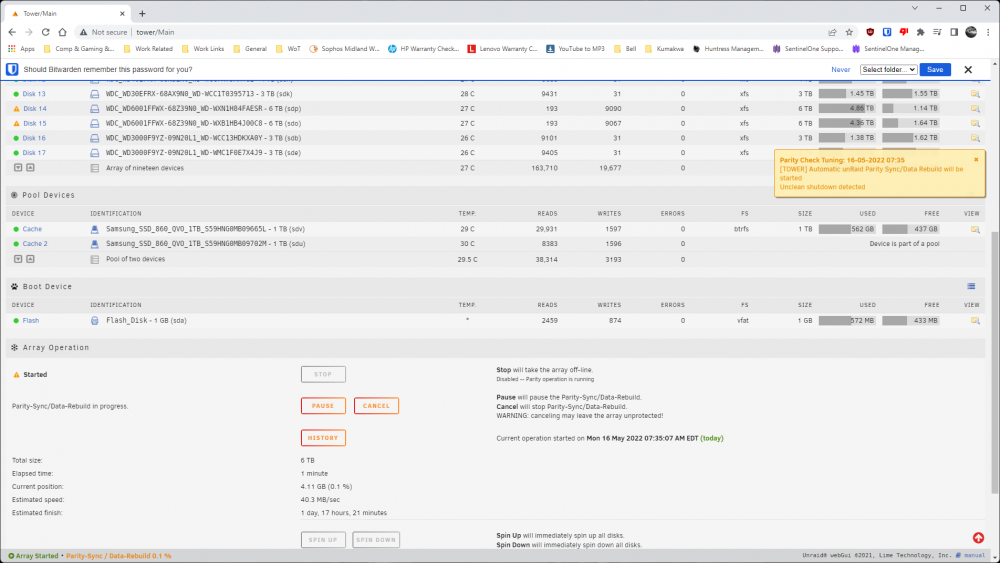
Task: Open the manual link in the footer
Action: [x=974, y=555]
